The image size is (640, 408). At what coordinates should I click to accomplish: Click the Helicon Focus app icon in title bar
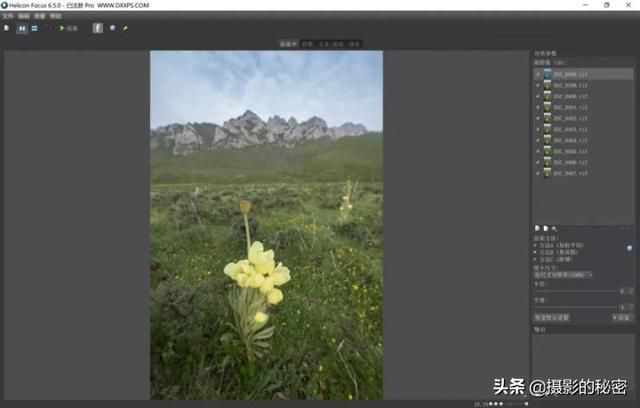tap(4, 5)
